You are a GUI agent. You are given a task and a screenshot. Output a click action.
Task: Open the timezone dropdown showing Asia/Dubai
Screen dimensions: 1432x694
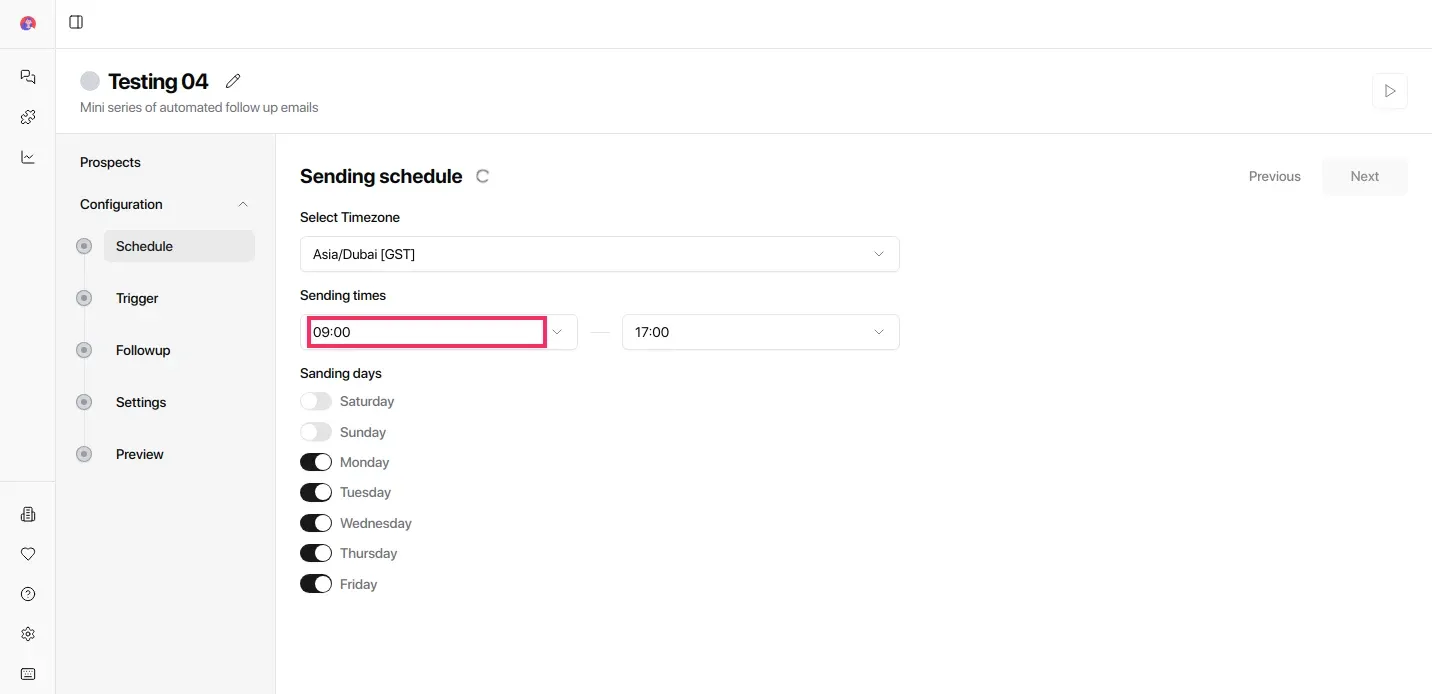tap(599, 254)
